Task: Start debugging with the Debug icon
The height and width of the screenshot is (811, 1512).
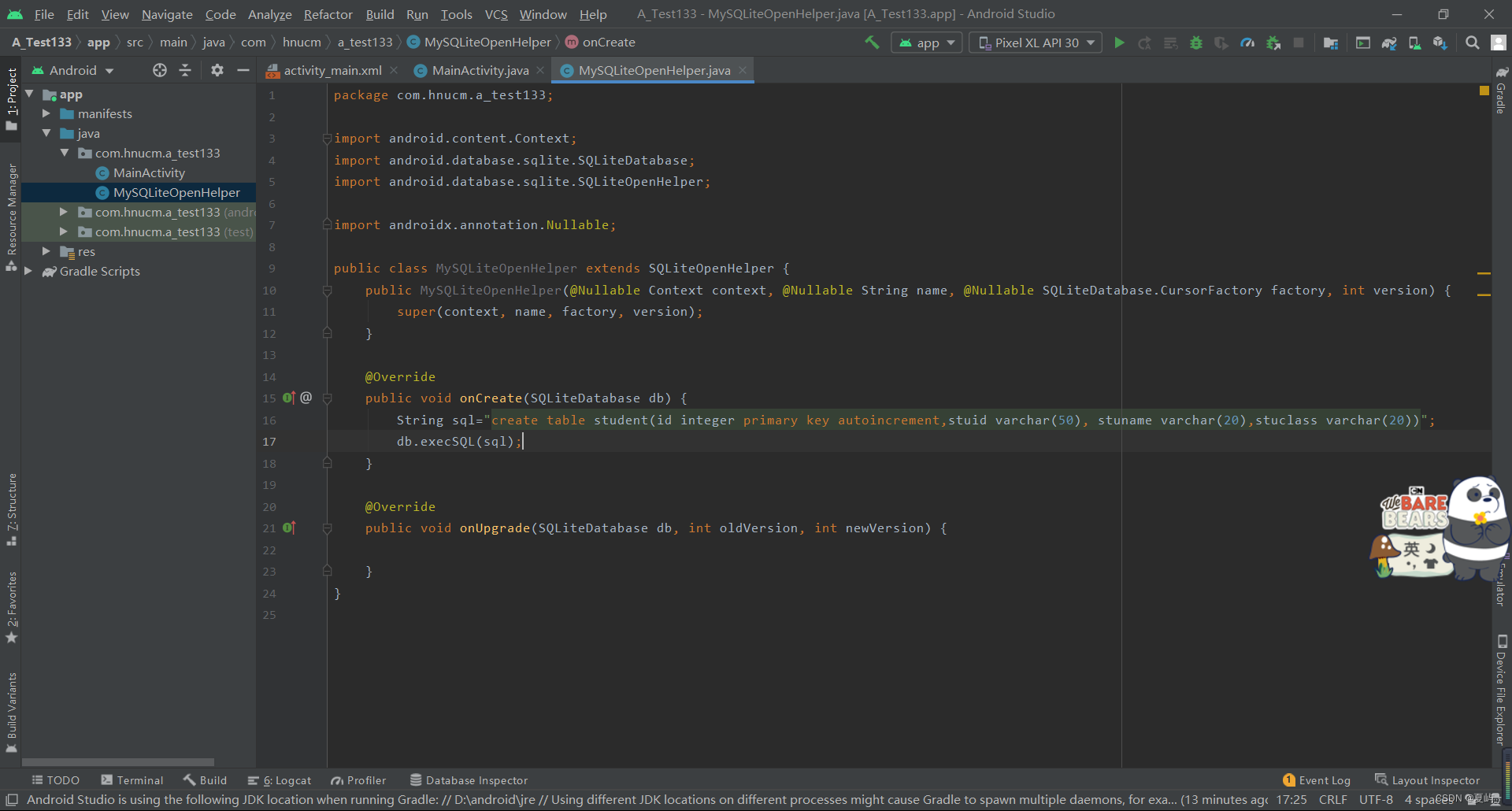Action: [x=1196, y=43]
